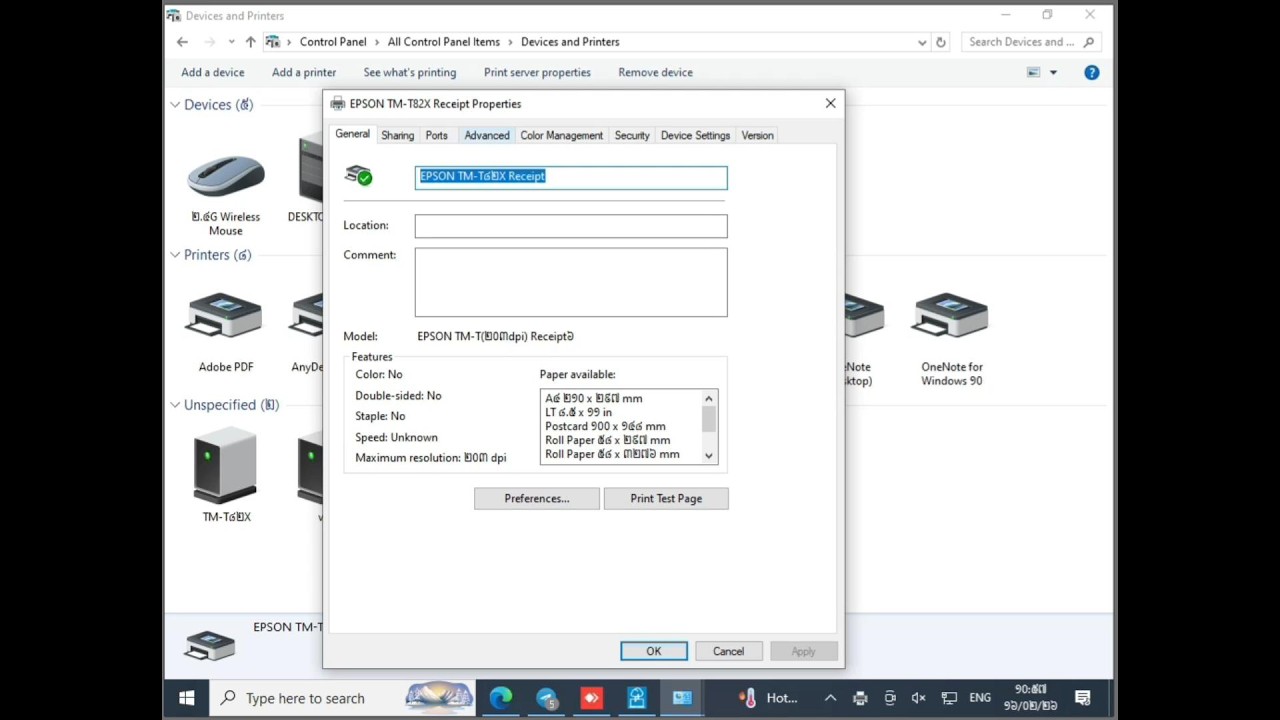Click the Location input field

coord(571,226)
